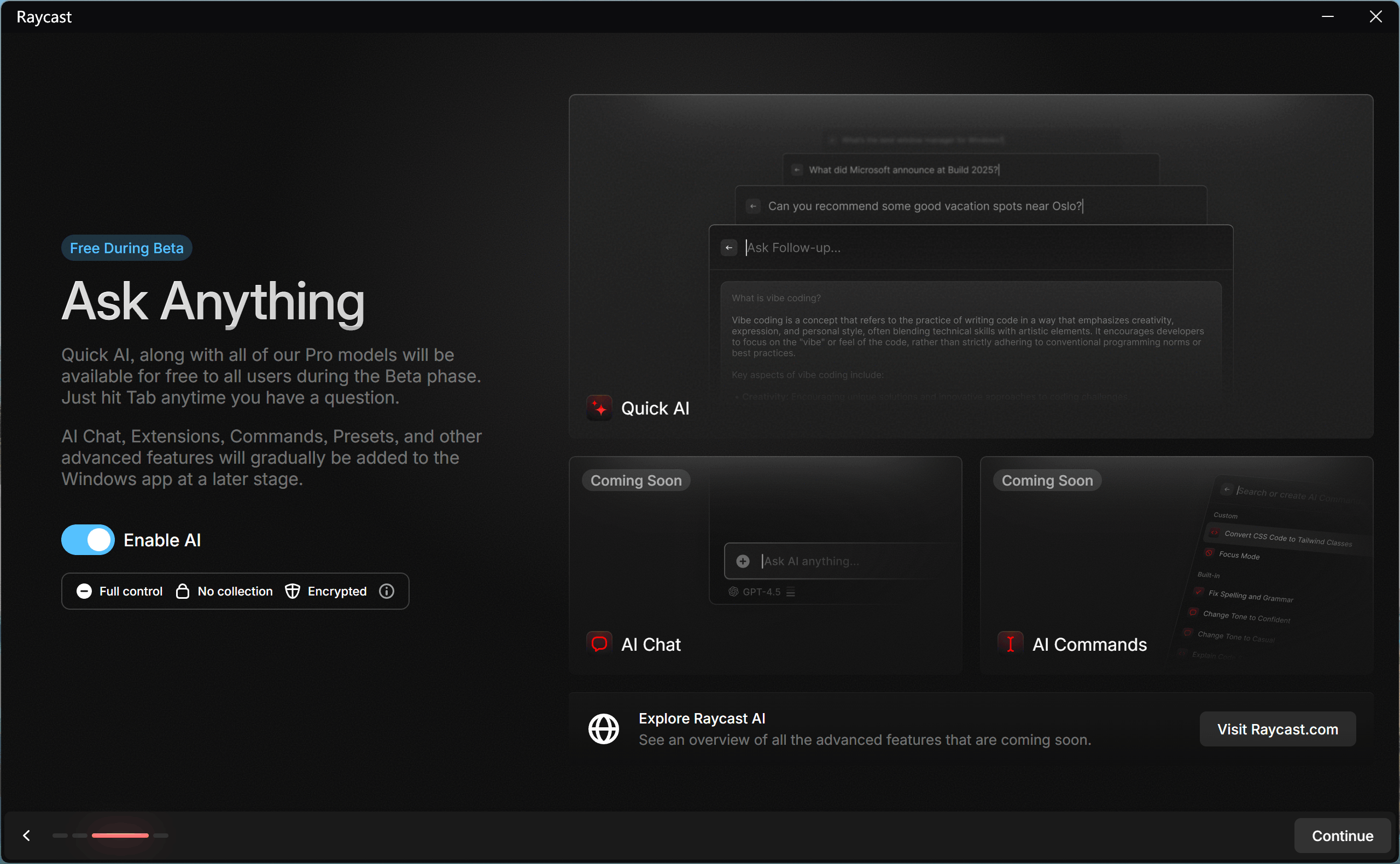Click the No collection label
This screenshot has height=864, width=1400.
235,591
